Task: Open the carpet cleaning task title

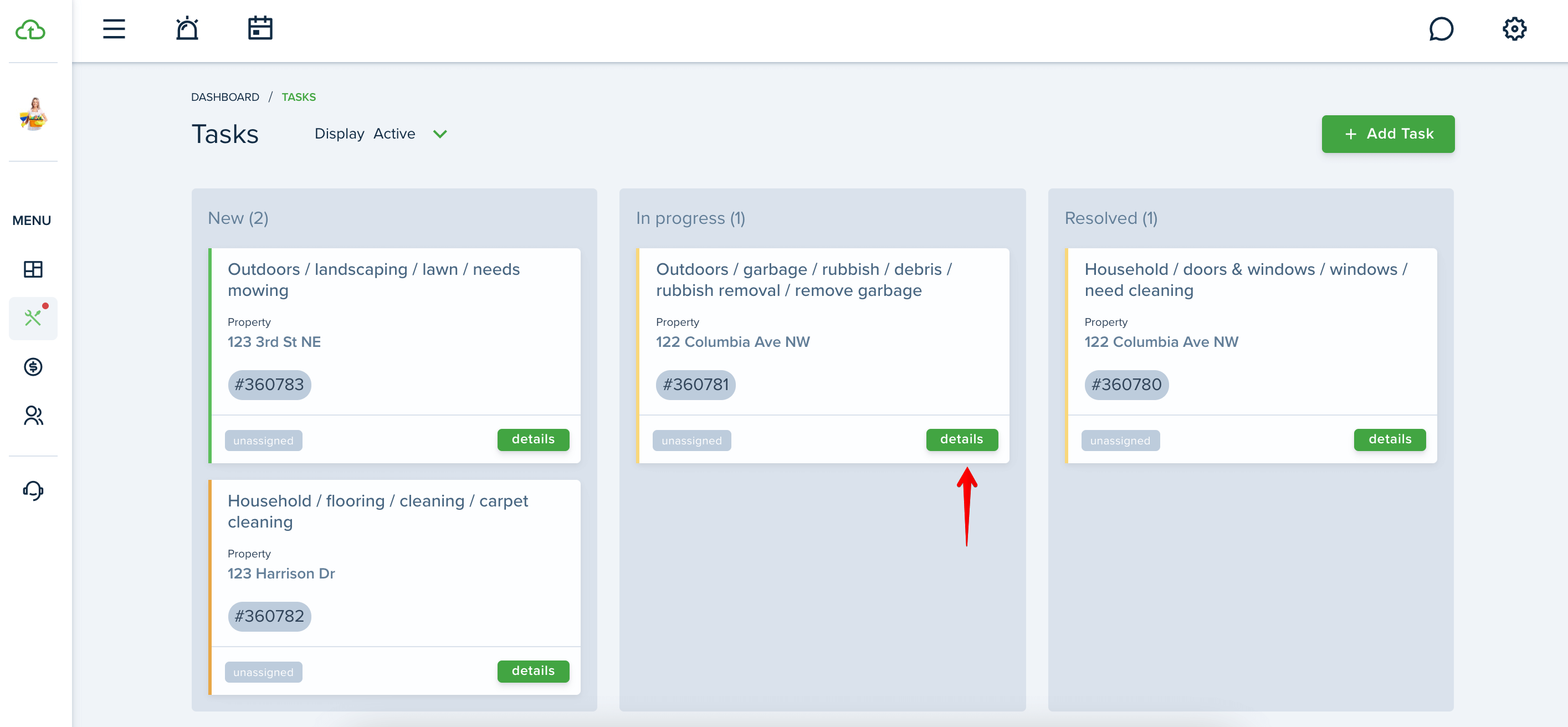Action: pos(377,511)
